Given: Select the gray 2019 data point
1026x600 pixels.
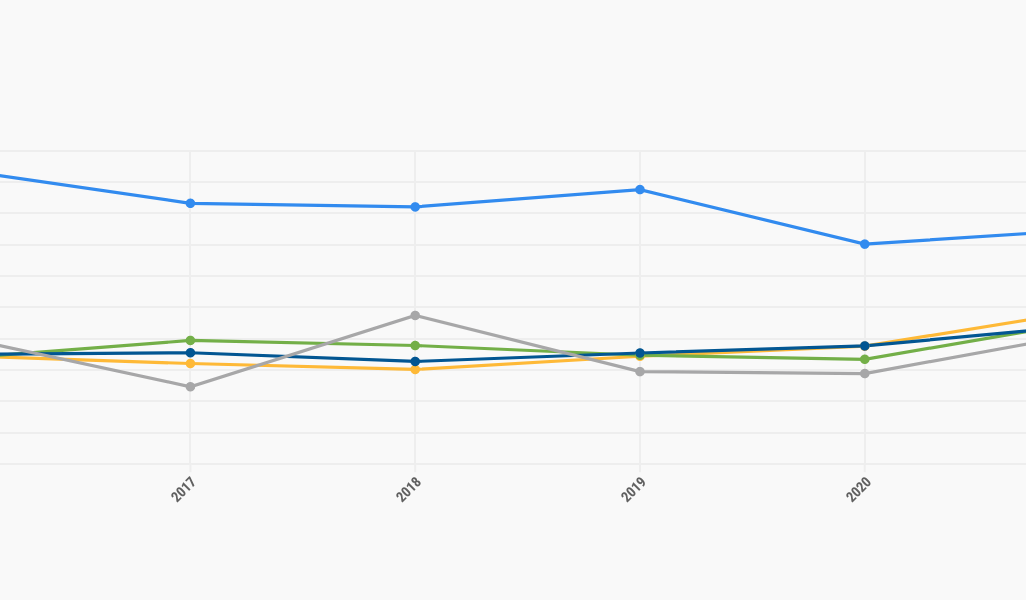Looking at the screenshot, I should (640, 371).
